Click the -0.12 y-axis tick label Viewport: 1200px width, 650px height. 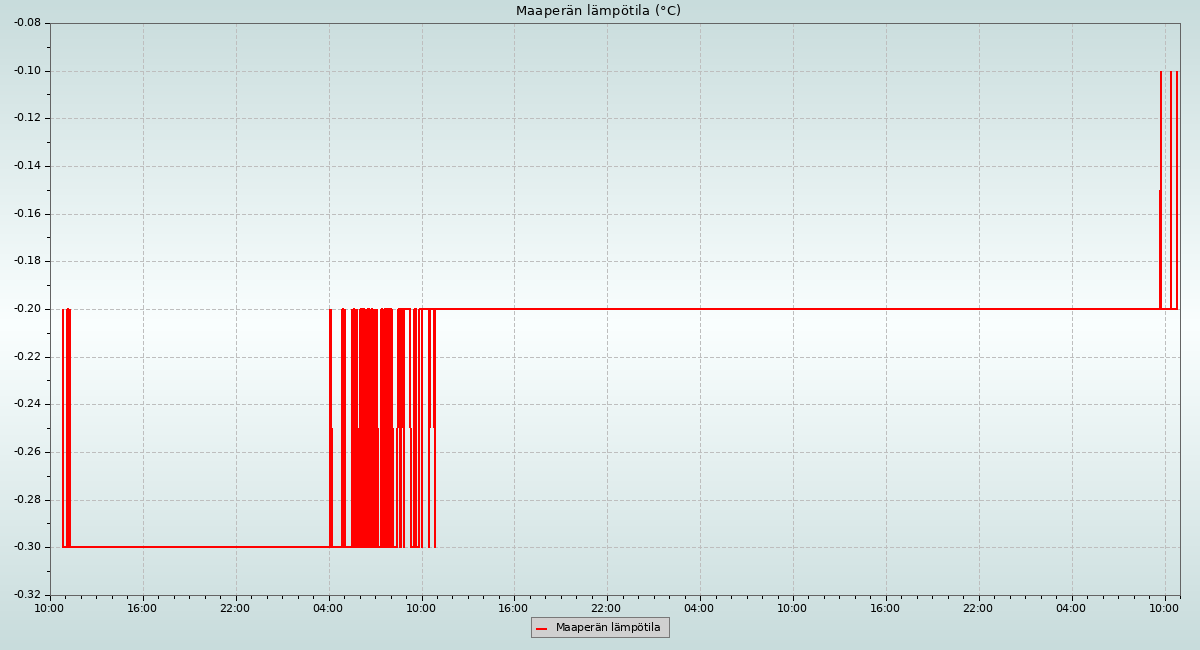[27, 118]
